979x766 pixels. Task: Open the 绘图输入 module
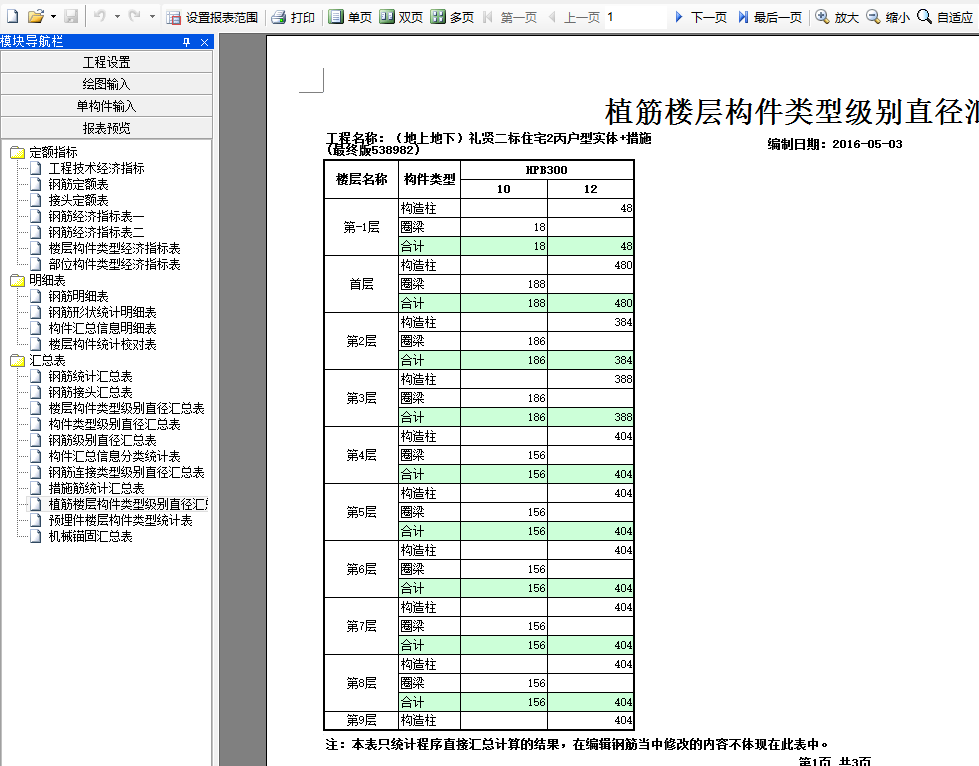(x=107, y=84)
